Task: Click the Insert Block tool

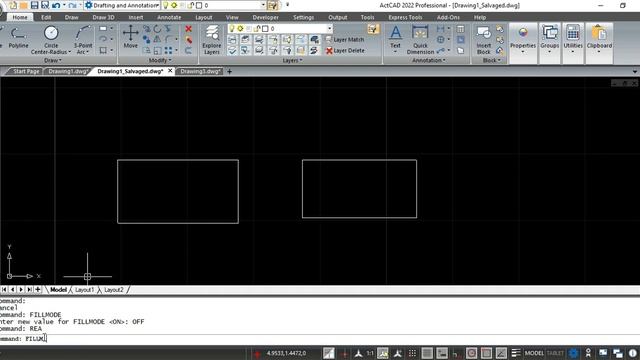Action: click(484, 40)
